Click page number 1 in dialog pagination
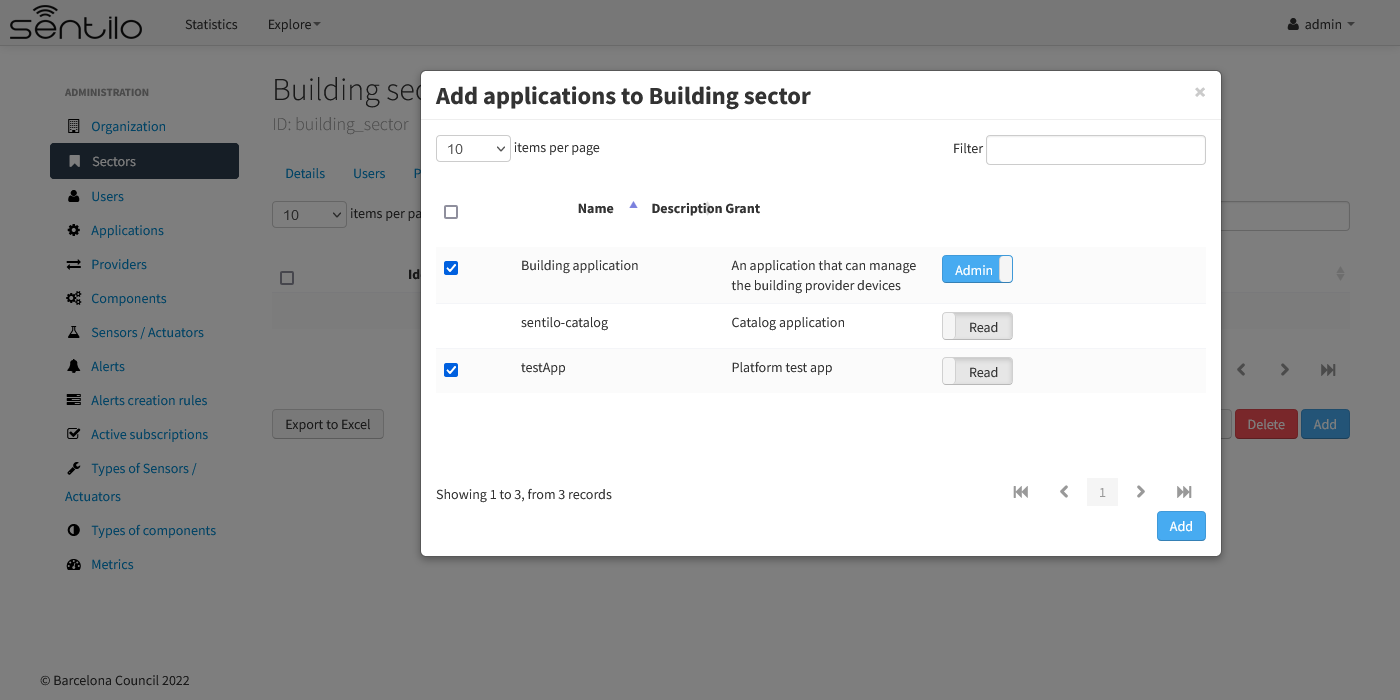The width and height of the screenshot is (1400, 700). click(x=1102, y=492)
